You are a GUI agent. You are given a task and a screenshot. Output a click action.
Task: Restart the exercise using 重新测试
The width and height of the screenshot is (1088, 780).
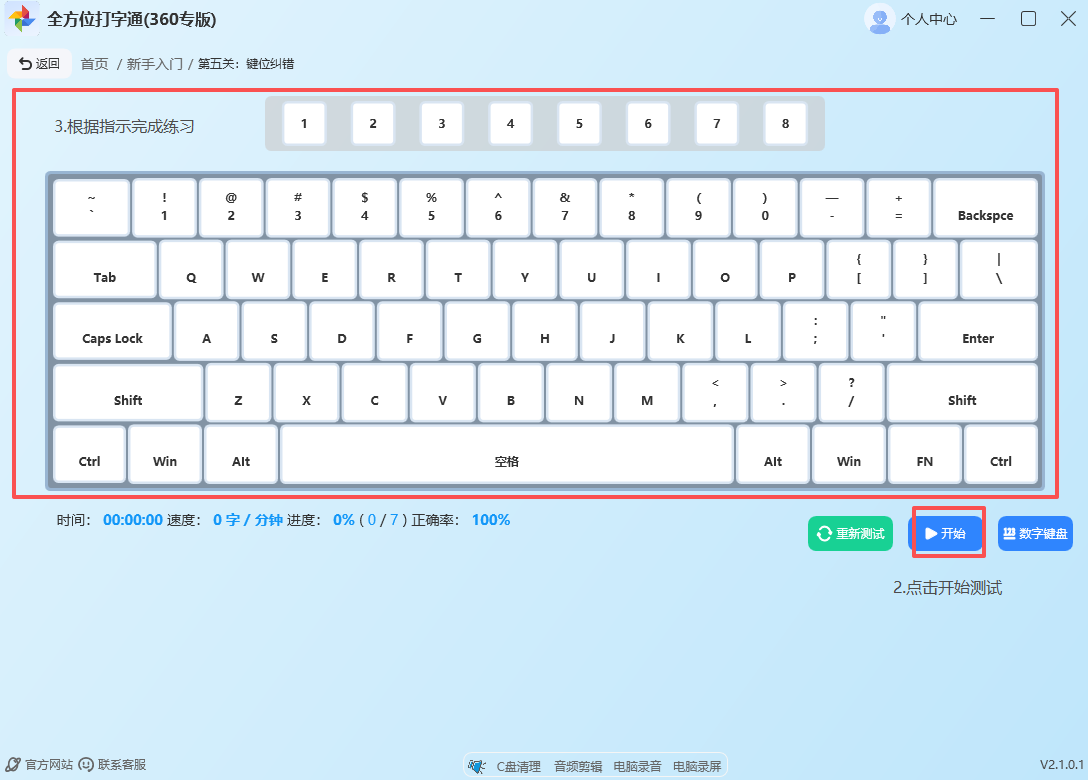[850, 534]
